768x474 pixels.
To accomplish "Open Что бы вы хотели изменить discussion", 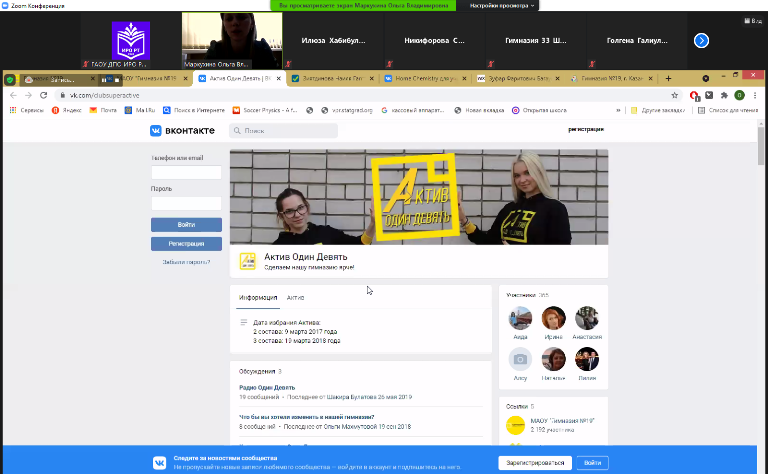I will tap(307, 417).
